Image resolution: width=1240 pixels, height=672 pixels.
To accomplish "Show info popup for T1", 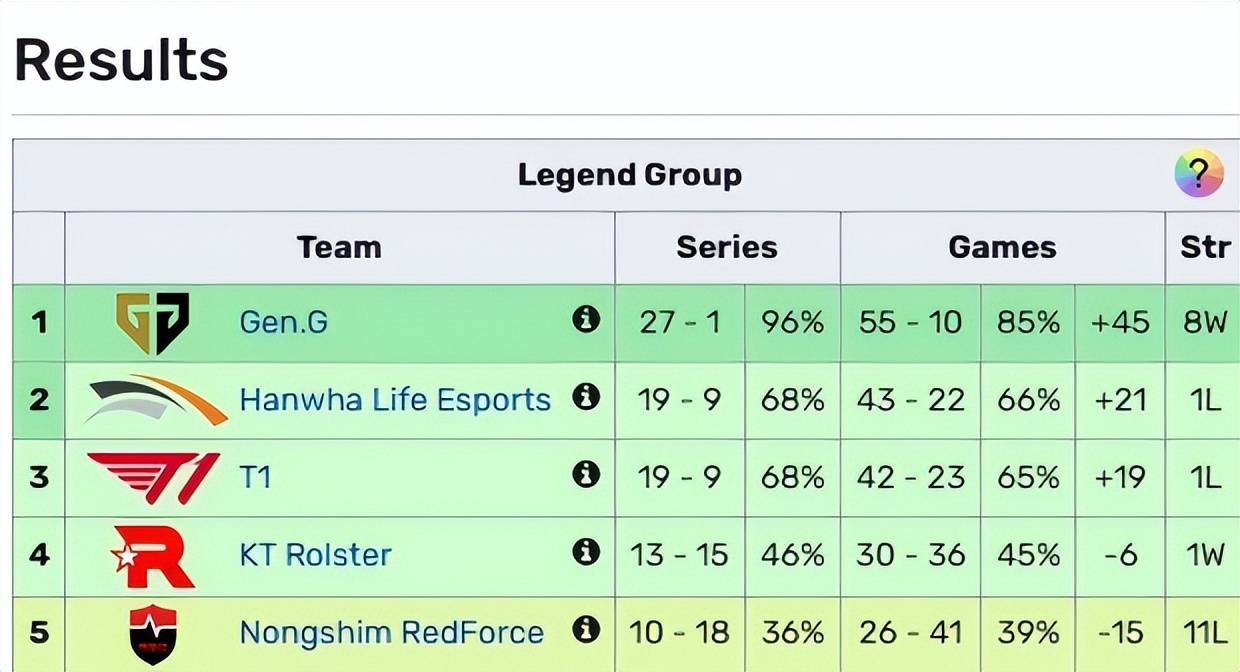I will coord(586,474).
